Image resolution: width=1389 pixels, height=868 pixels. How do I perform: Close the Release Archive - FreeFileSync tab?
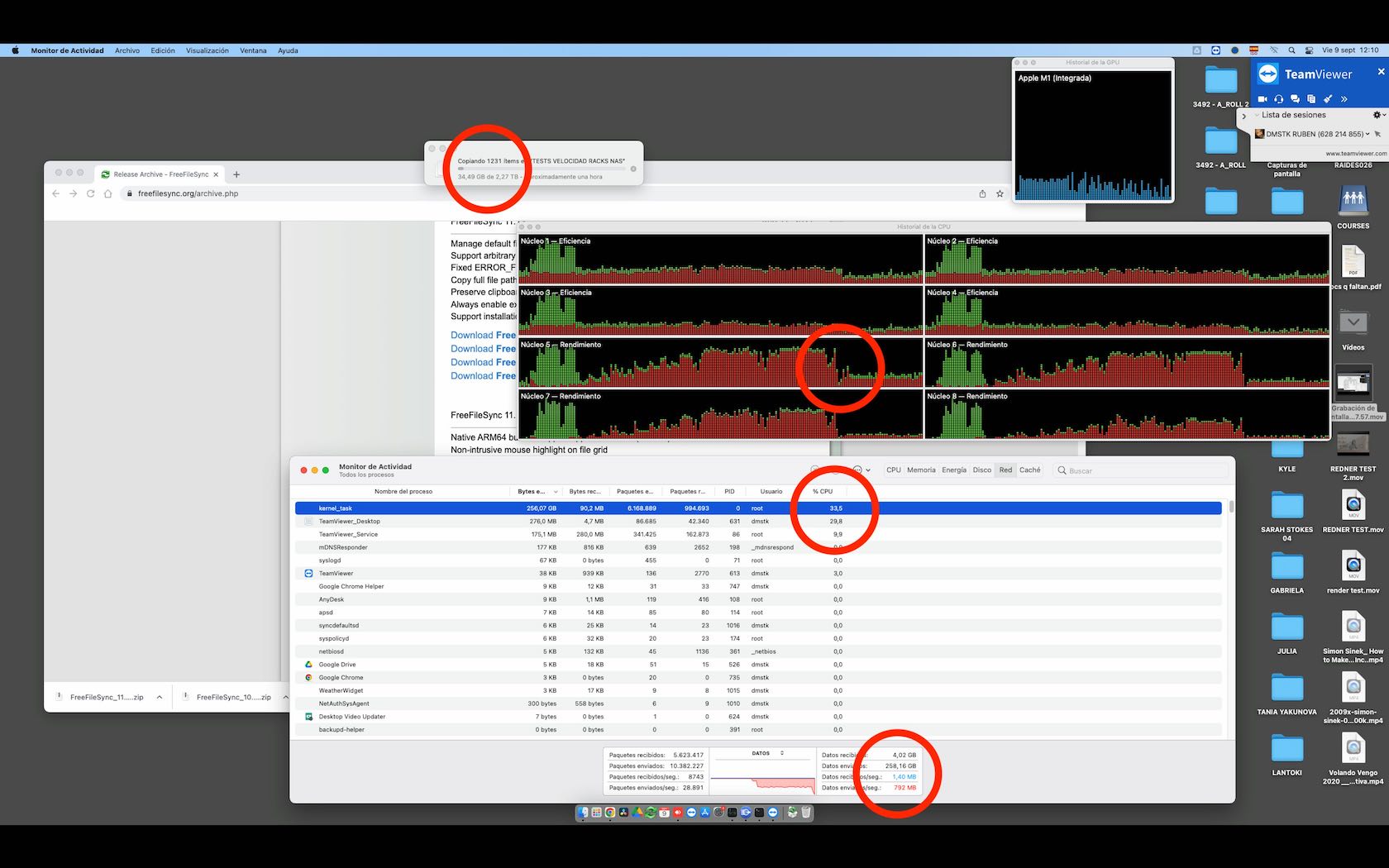pos(216,174)
